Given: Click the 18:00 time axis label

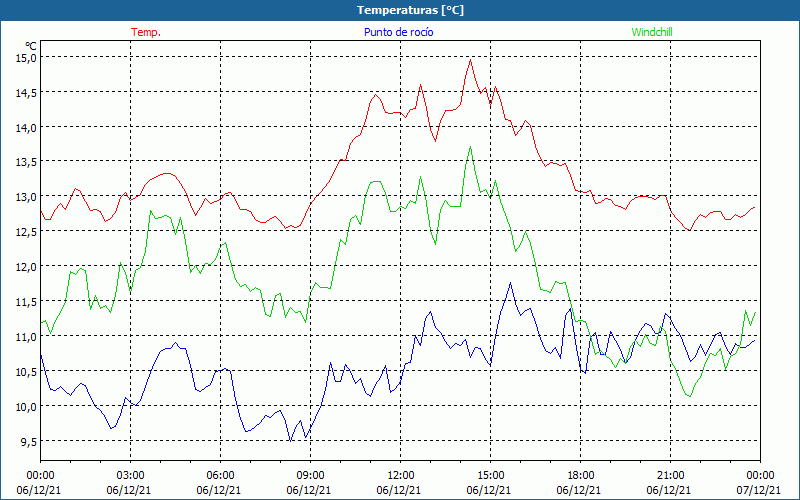Looking at the screenshot, I should [x=581, y=476].
